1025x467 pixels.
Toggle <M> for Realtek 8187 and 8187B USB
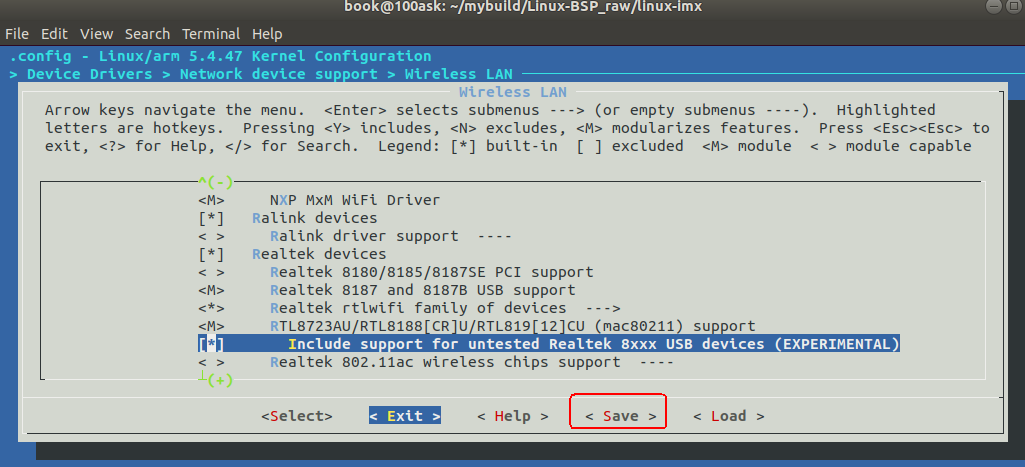pos(211,290)
